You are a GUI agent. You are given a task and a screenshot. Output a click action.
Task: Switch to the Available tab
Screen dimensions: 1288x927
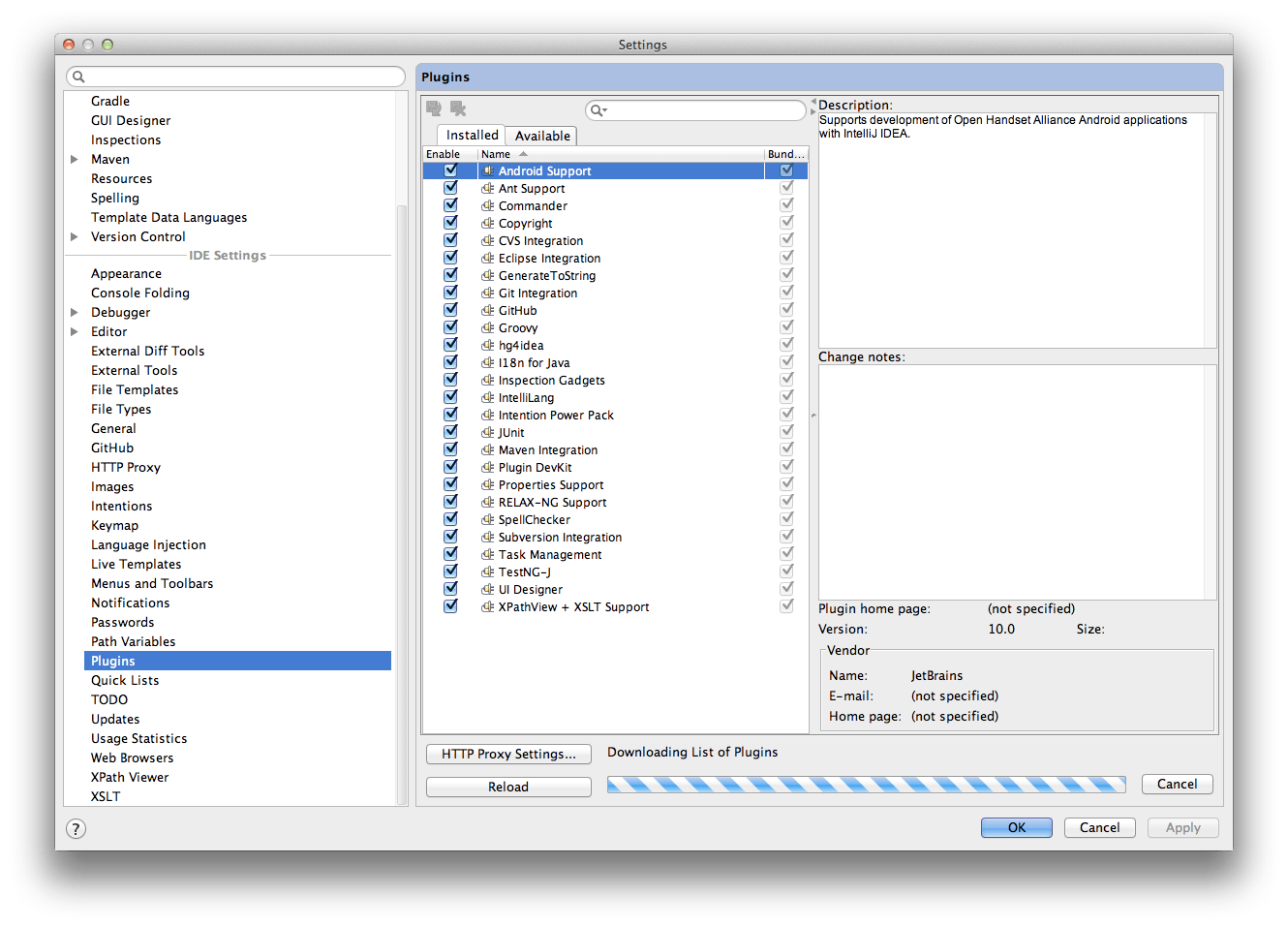(x=542, y=137)
